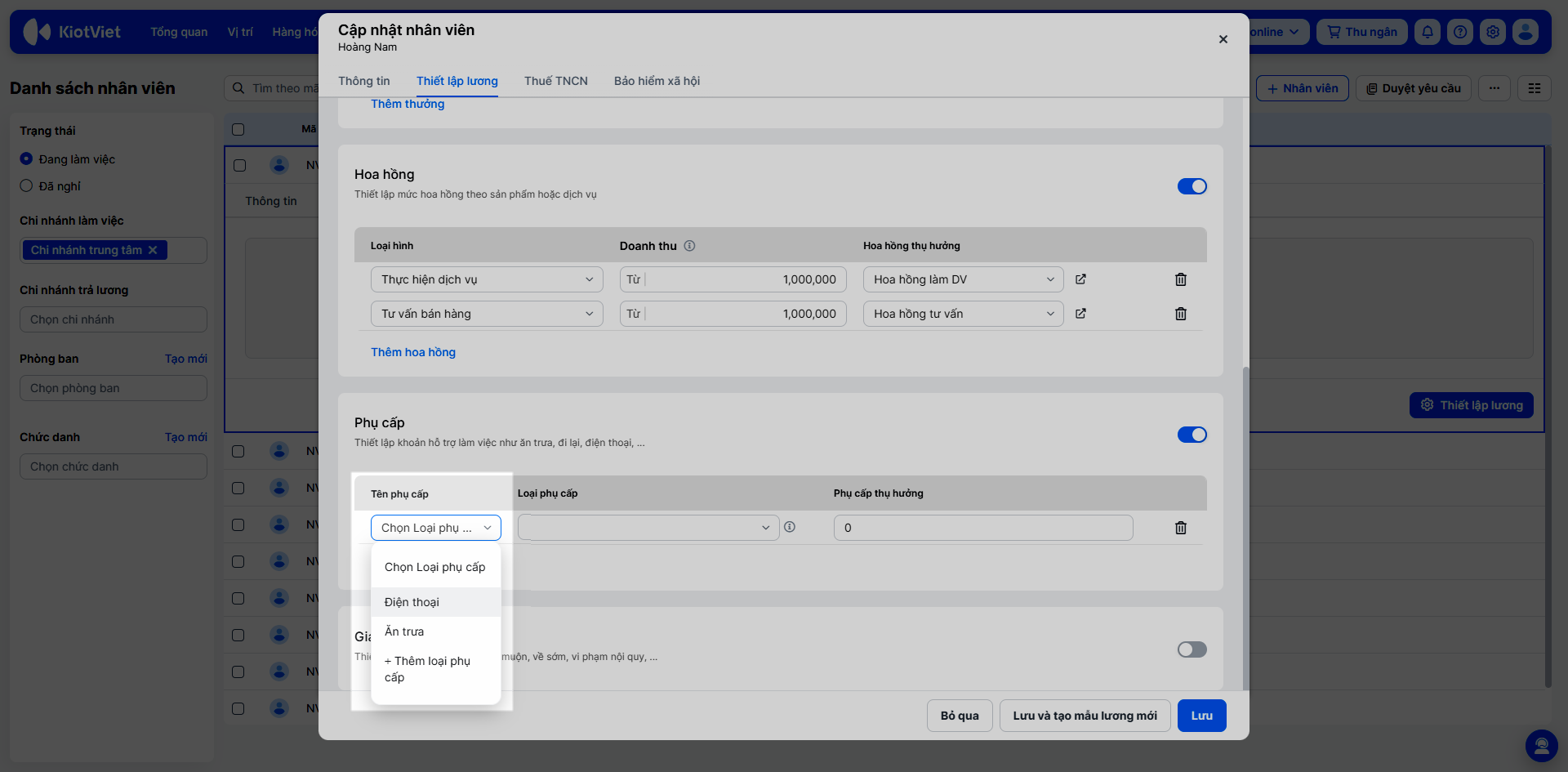
Task: Open the help question mark icon
Action: [x=1460, y=32]
